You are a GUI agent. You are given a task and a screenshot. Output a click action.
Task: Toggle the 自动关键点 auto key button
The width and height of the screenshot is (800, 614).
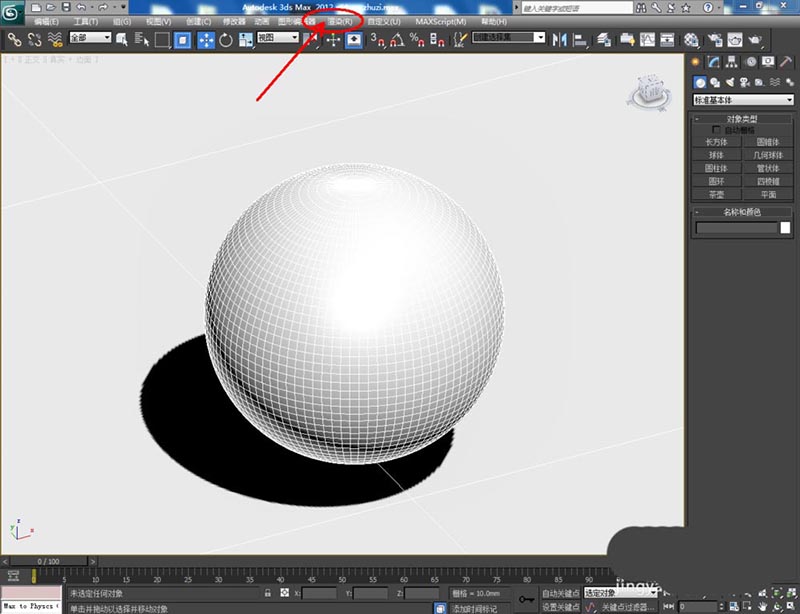click(x=560, y=593)
